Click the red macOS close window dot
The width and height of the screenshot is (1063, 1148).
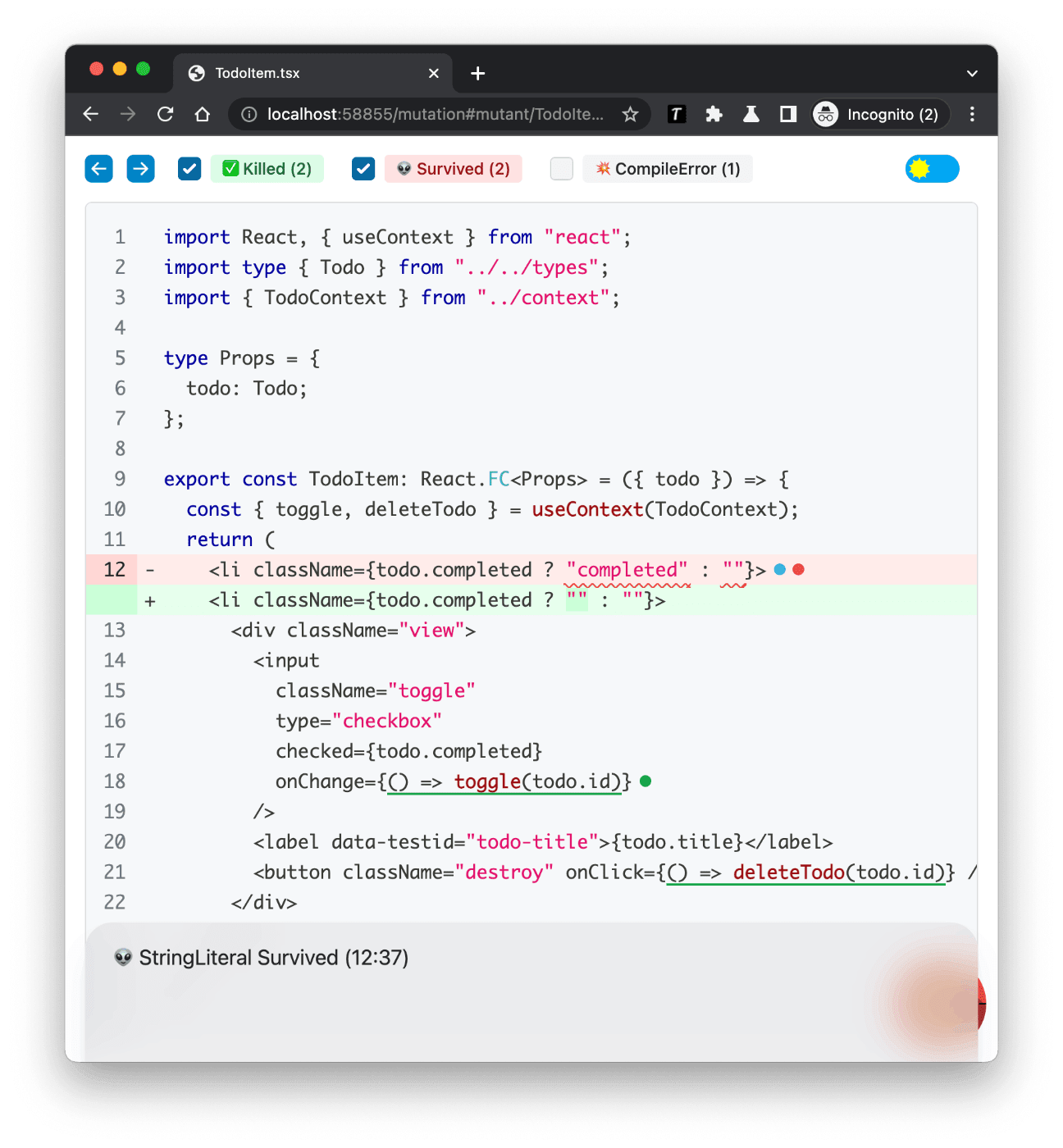(96, 69)
